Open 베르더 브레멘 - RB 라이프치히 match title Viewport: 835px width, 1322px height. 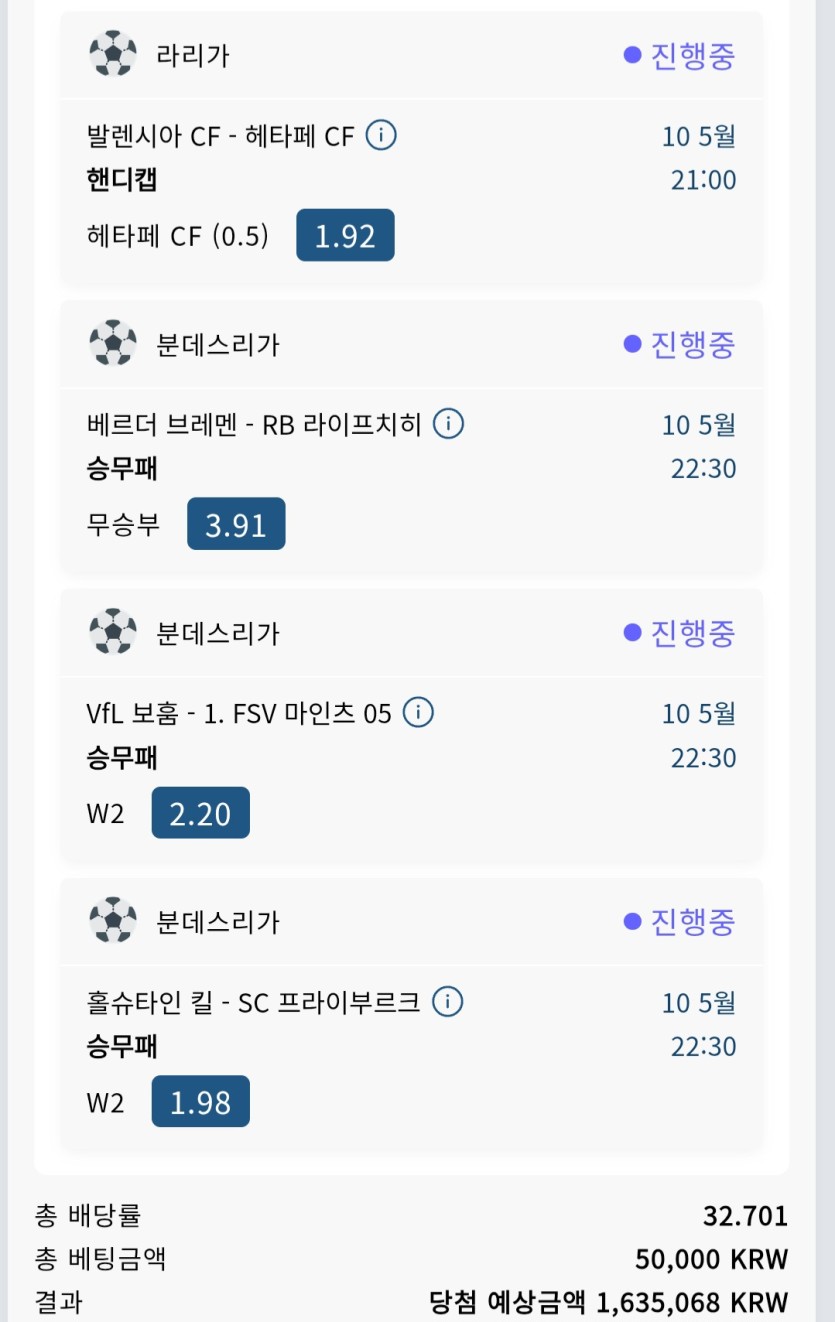(255, 424)
